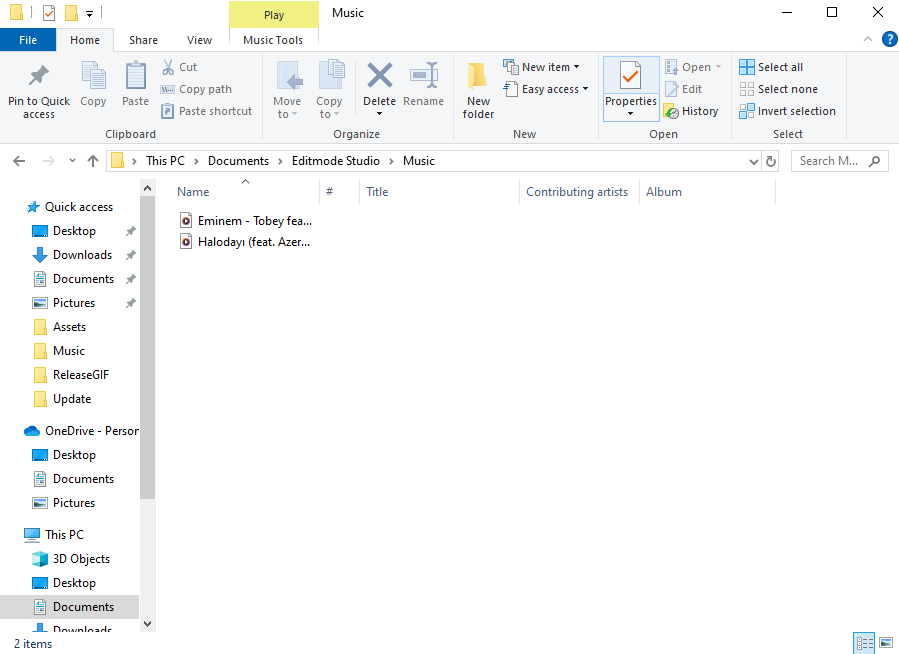Switch to details view in status bar

[x=864, y=643]
